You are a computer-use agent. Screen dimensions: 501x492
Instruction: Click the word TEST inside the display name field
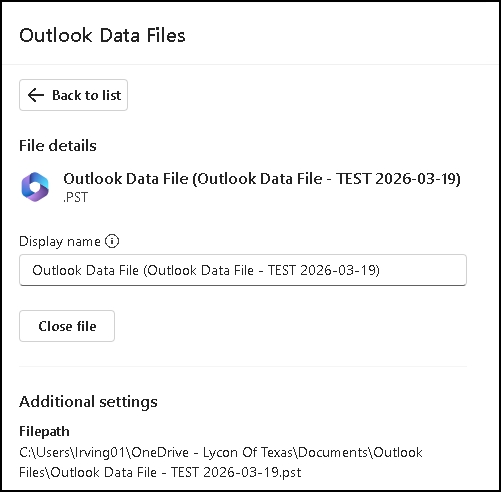pos(282,270)
